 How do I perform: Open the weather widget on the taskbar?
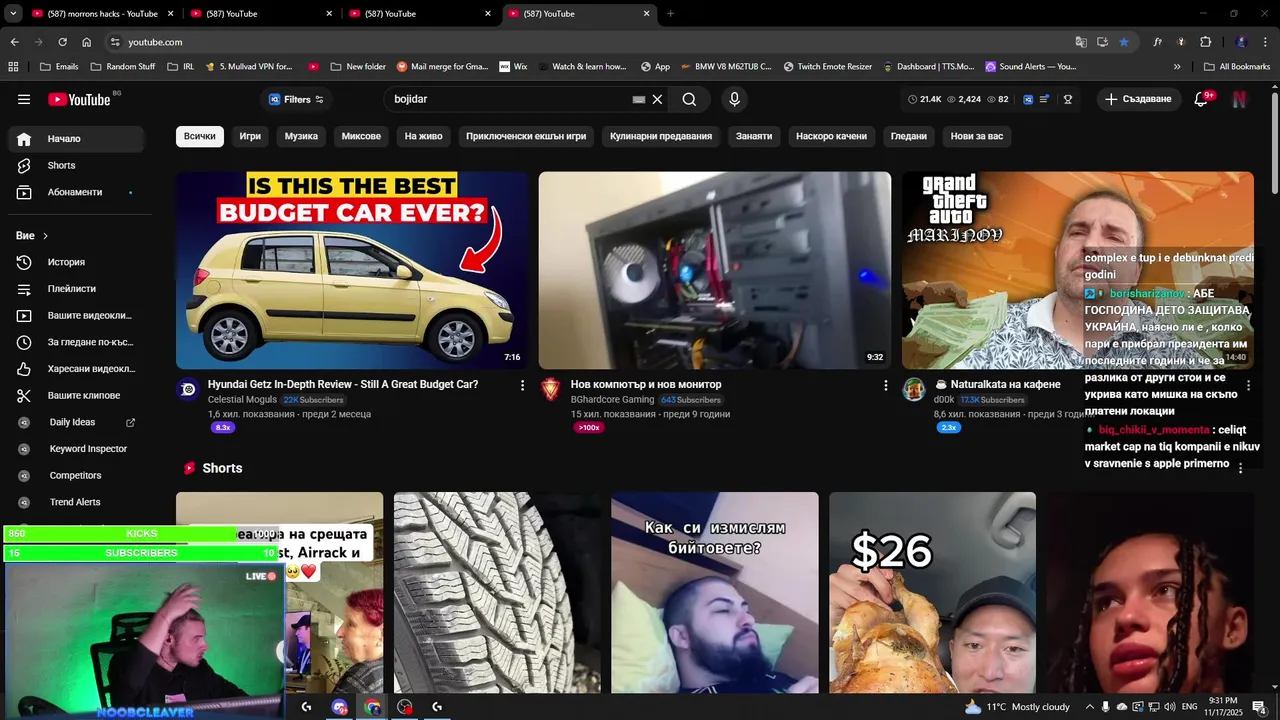[1017, 707]
